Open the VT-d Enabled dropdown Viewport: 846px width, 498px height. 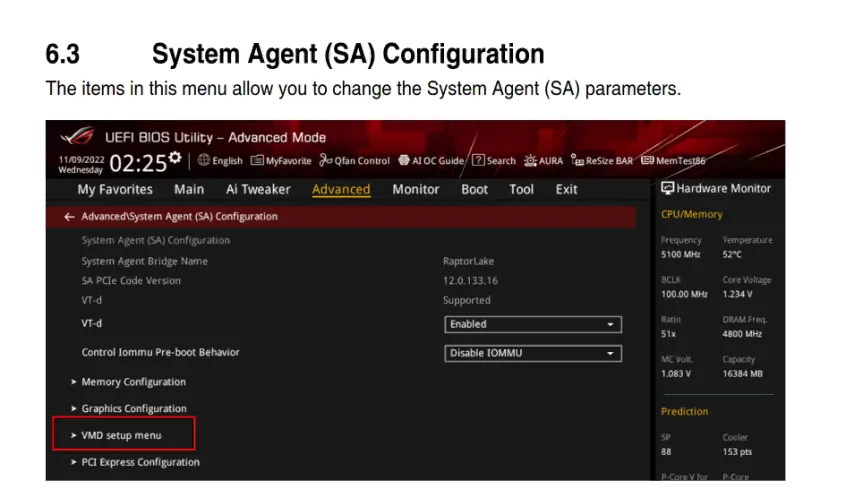point(533,324)
